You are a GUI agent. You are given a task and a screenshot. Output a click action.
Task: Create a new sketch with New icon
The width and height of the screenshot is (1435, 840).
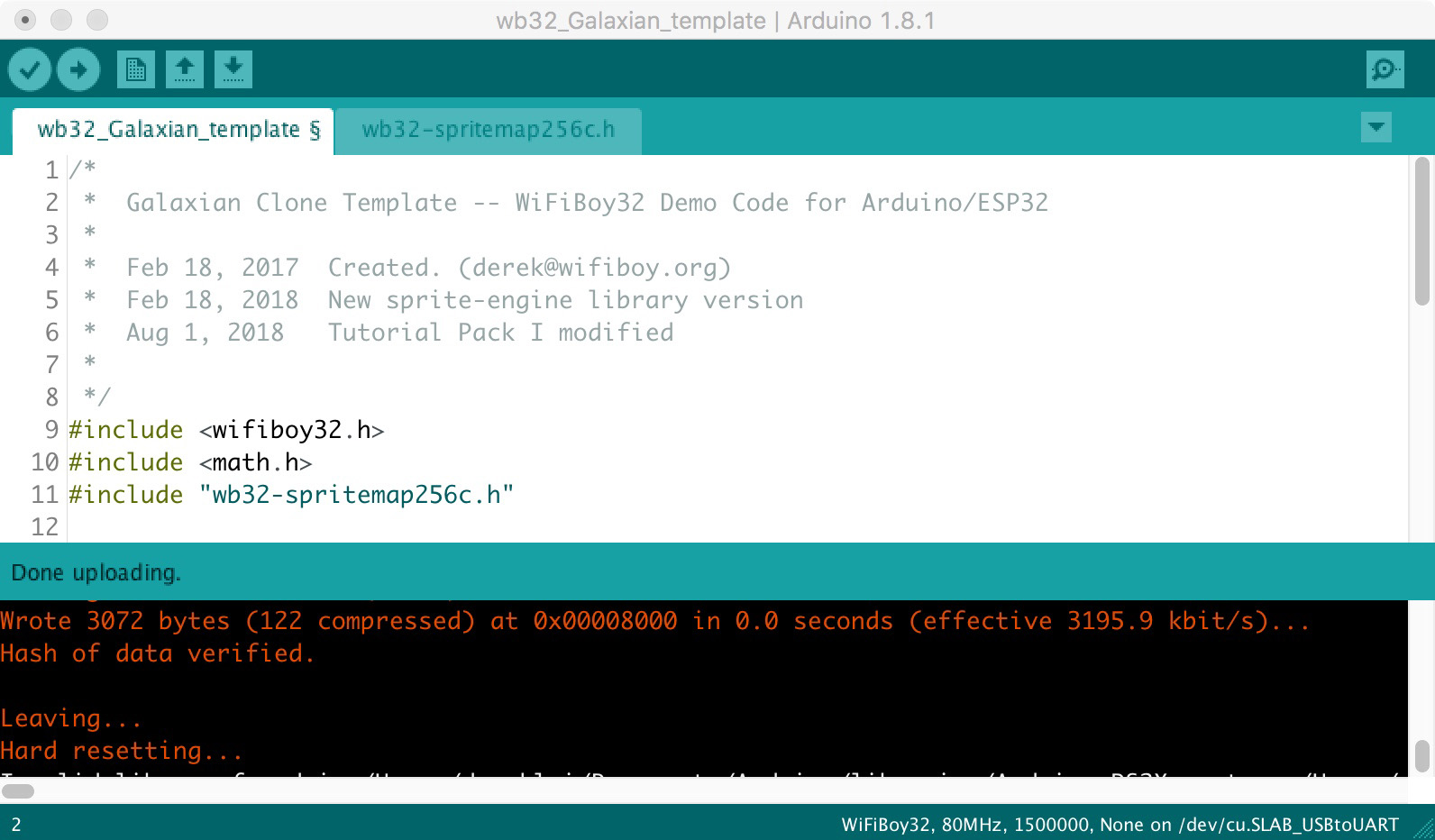coord(135,69)
